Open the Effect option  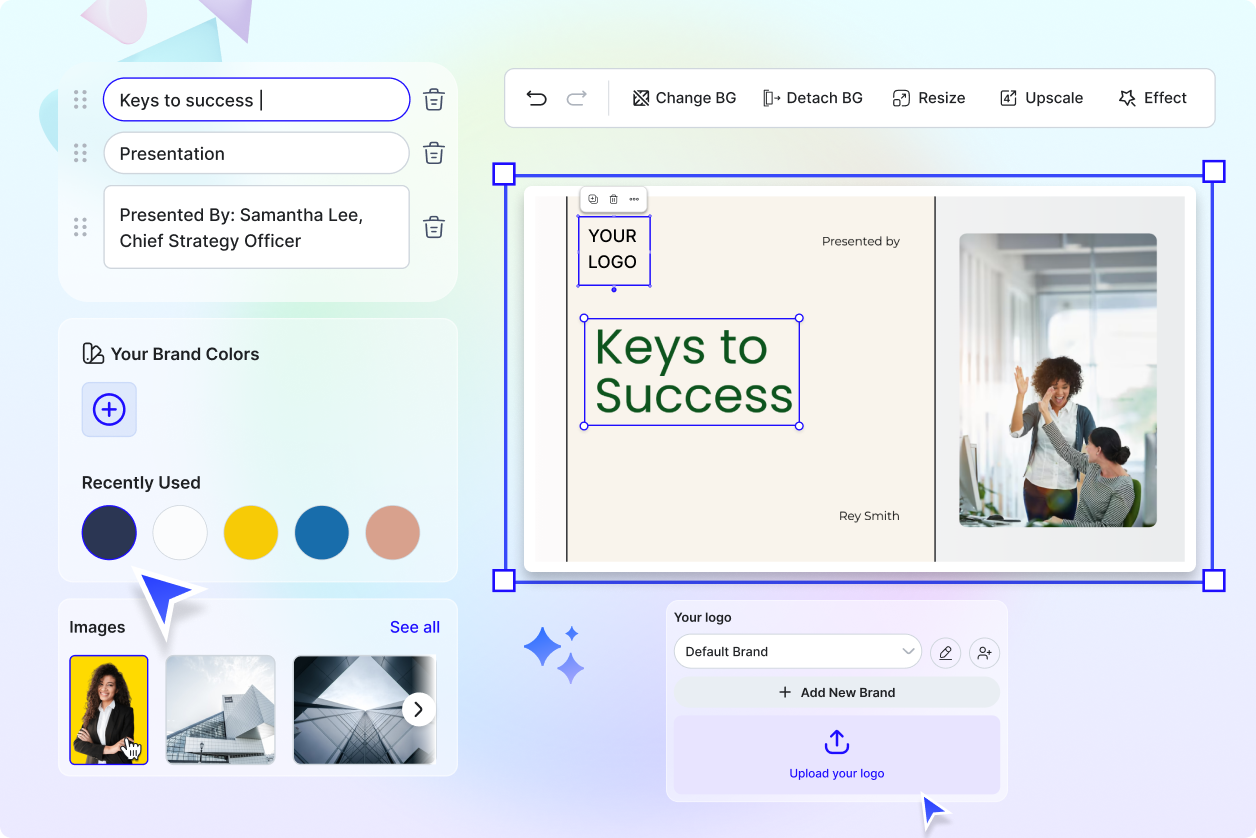[1152, 98]
